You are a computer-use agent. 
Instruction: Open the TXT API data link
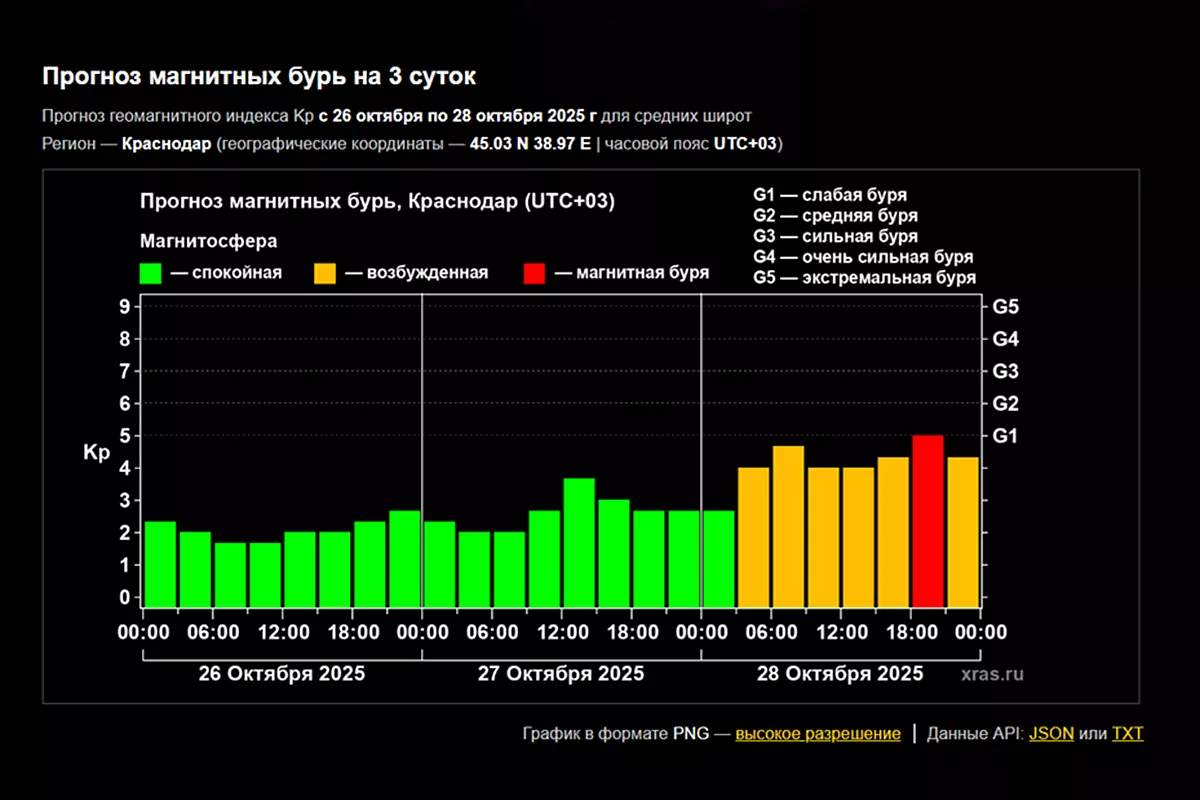pyautogui.click(x=1127, y=734)
